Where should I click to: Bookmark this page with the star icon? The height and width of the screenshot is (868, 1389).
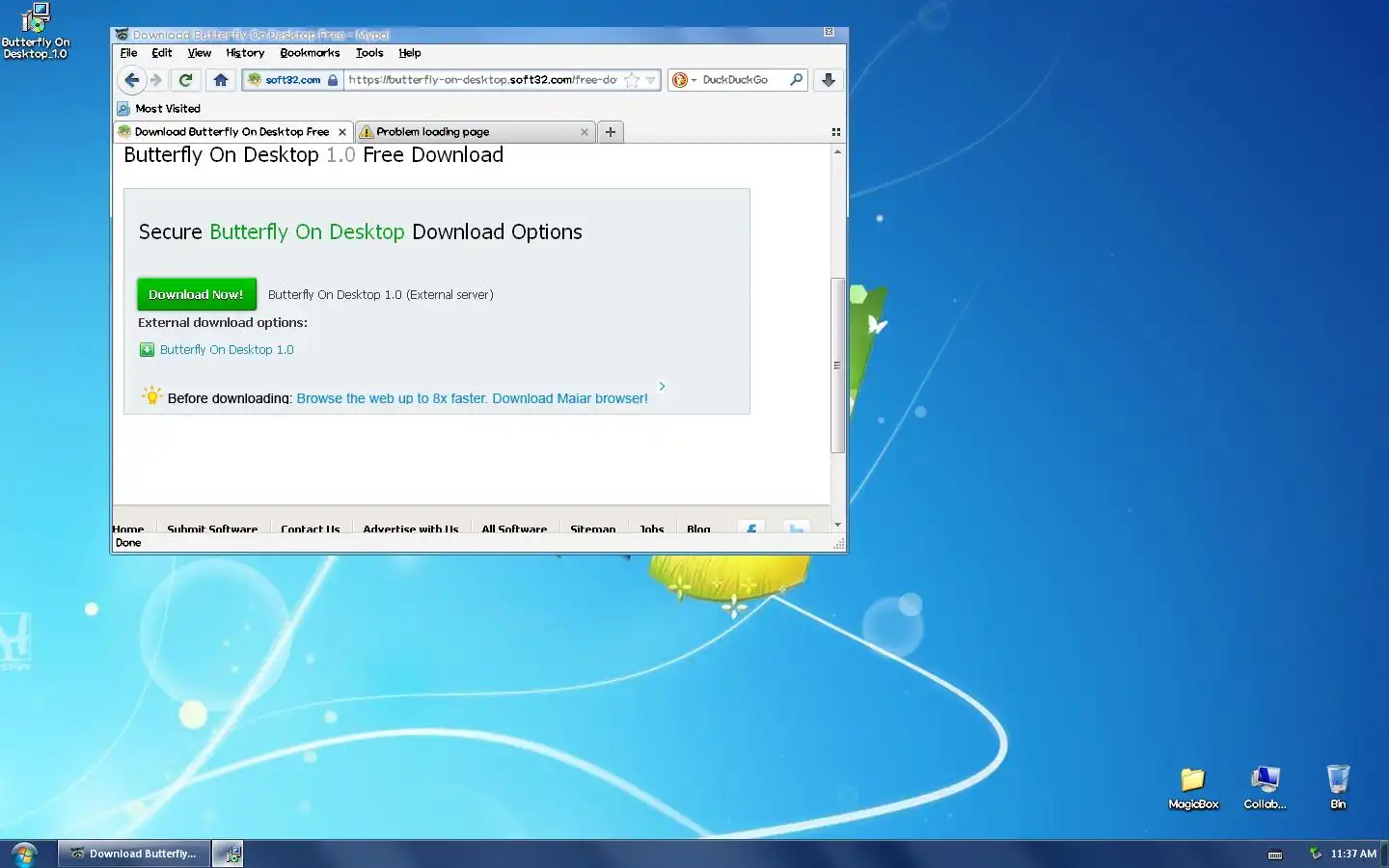[x=632, y=80]
